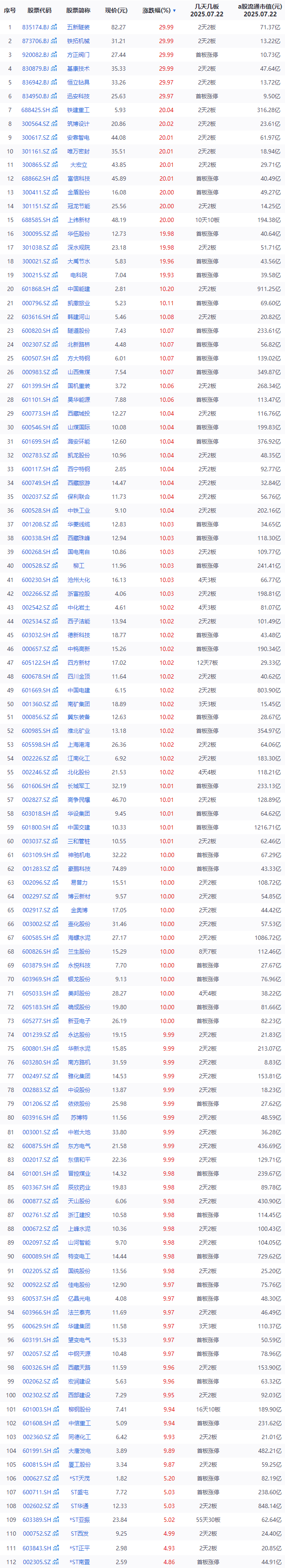
Task: Open the stock code link 601800.SH
Action: 36,828
